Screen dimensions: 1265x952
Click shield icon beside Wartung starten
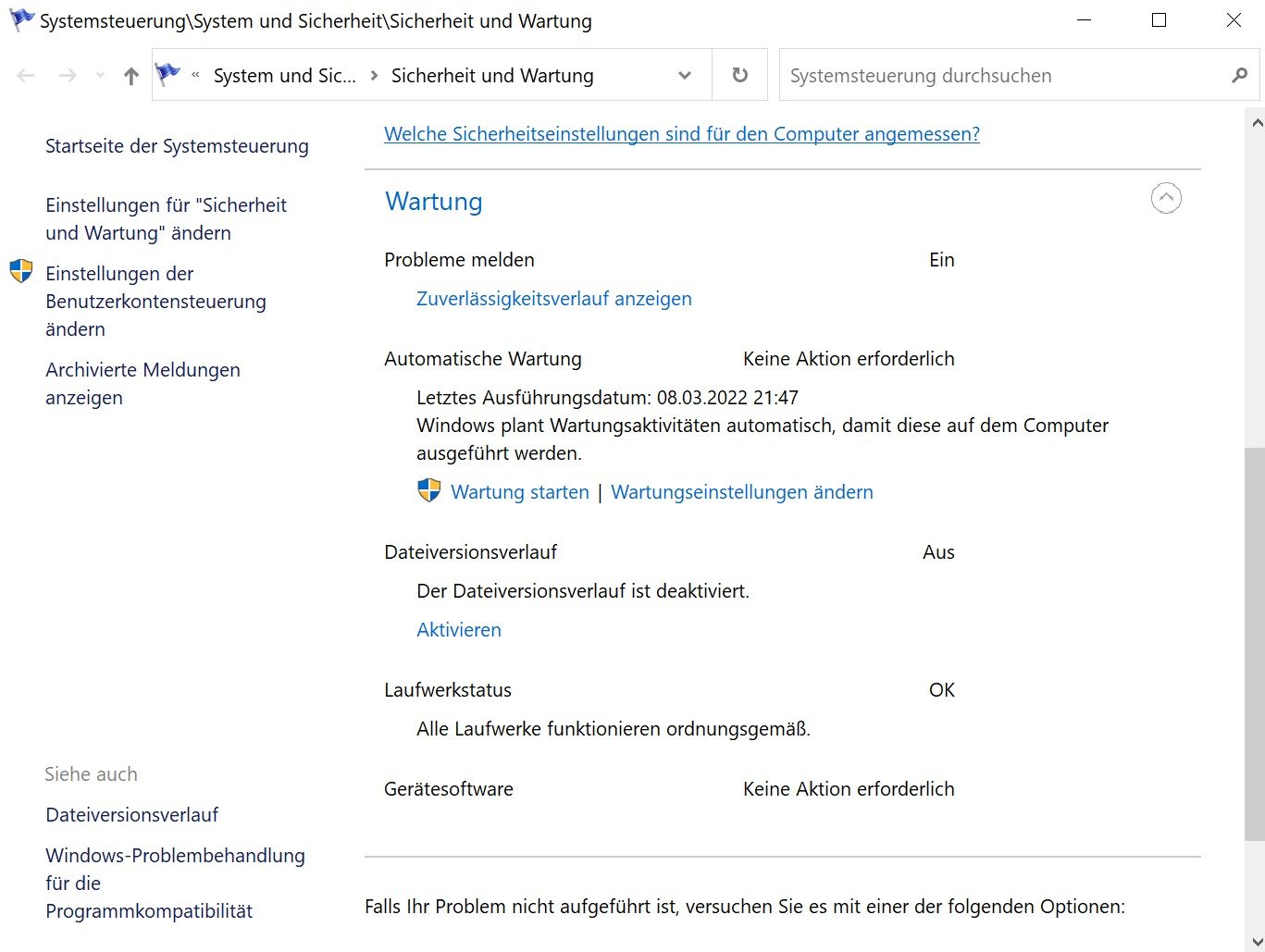click(429, 490)
